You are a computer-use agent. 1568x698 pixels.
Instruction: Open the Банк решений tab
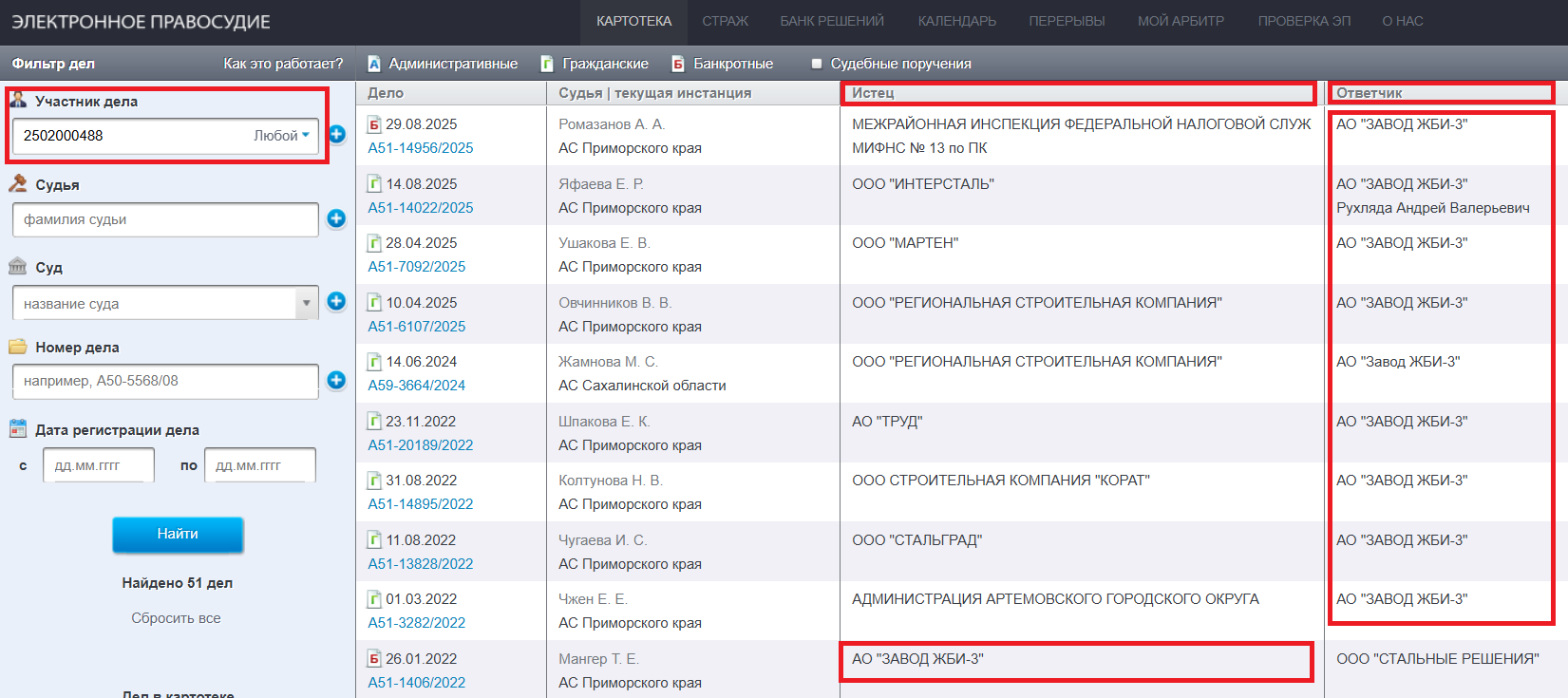[x=831, y=21]
